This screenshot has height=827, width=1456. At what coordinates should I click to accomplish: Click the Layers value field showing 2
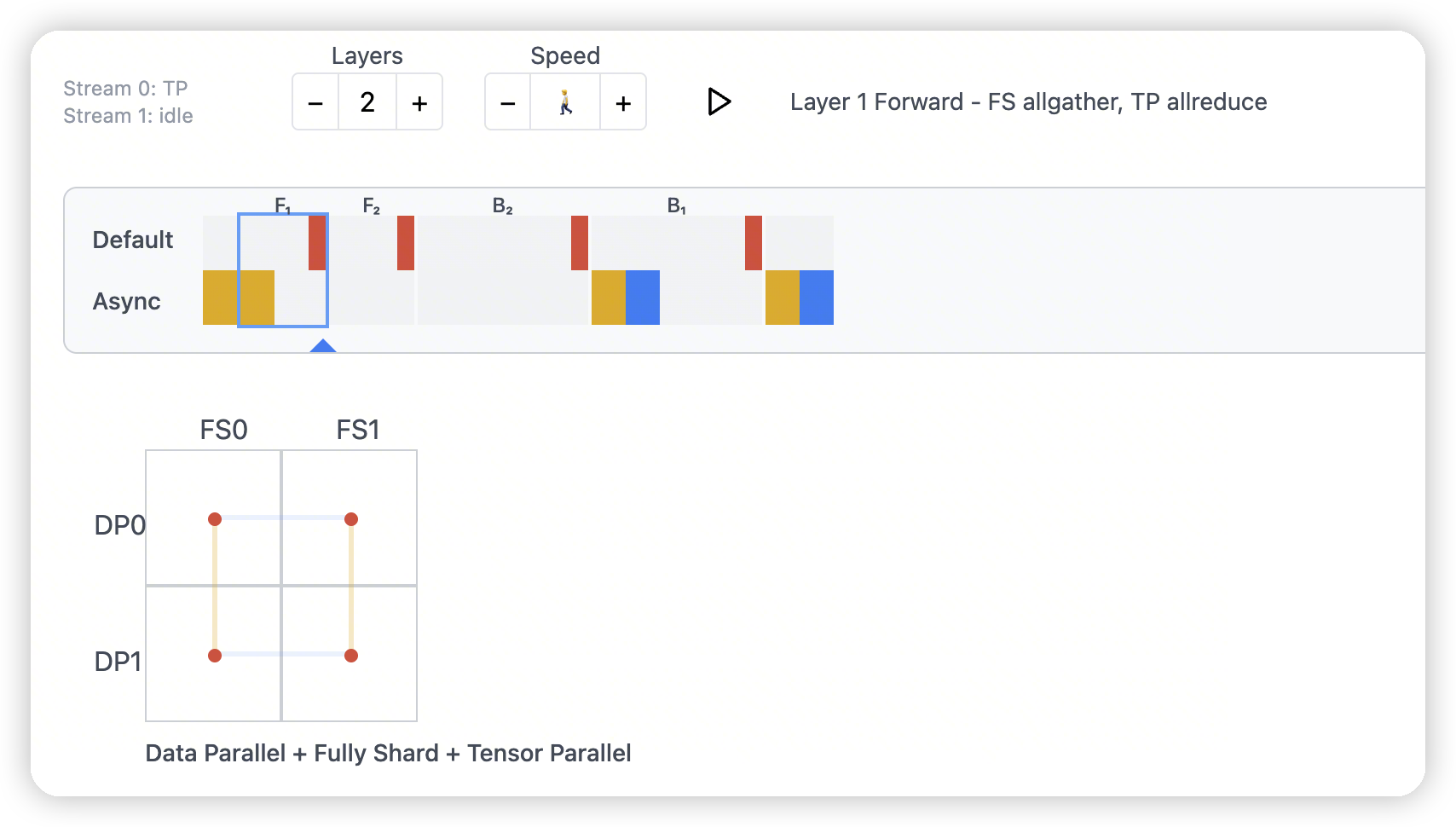coord(367,103)
